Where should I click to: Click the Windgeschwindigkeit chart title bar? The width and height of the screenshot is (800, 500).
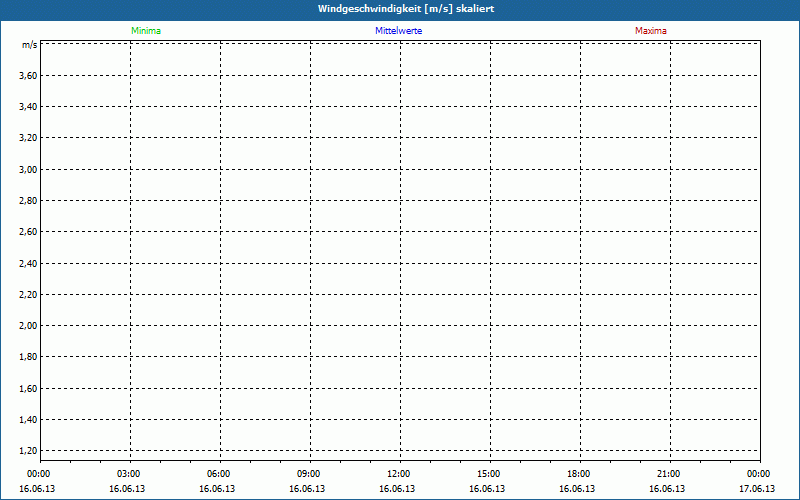coord(400,8)
